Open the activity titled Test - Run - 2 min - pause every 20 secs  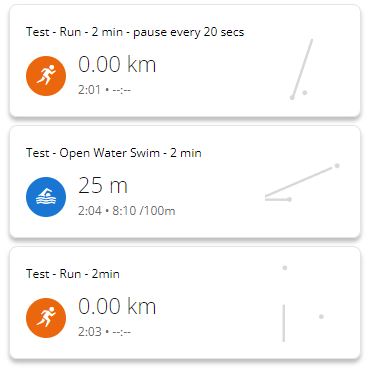pyautogui.click(x=135, y=32)
